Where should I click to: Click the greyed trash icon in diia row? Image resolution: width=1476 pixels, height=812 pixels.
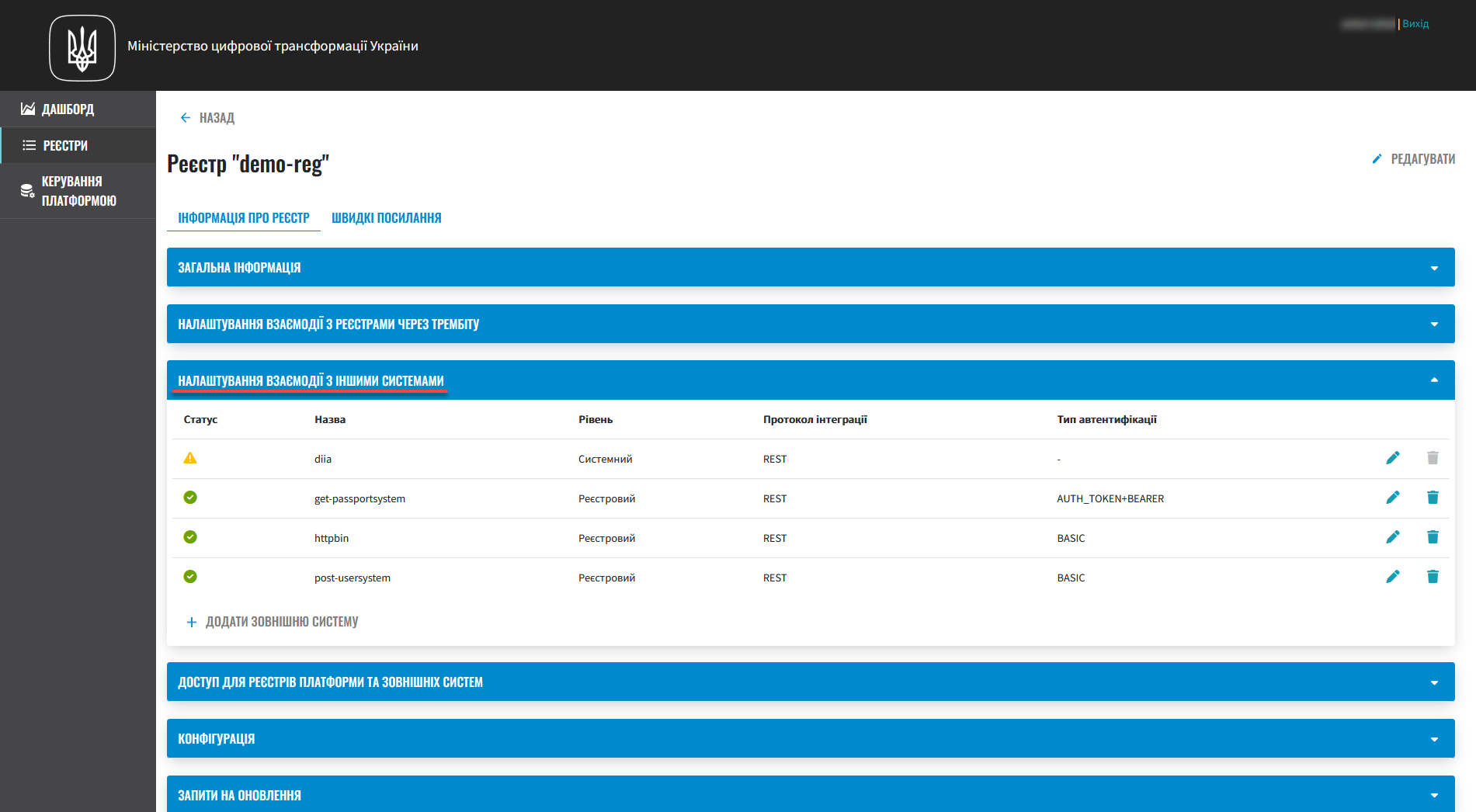pyautogui.click(x=1433, y=458)
